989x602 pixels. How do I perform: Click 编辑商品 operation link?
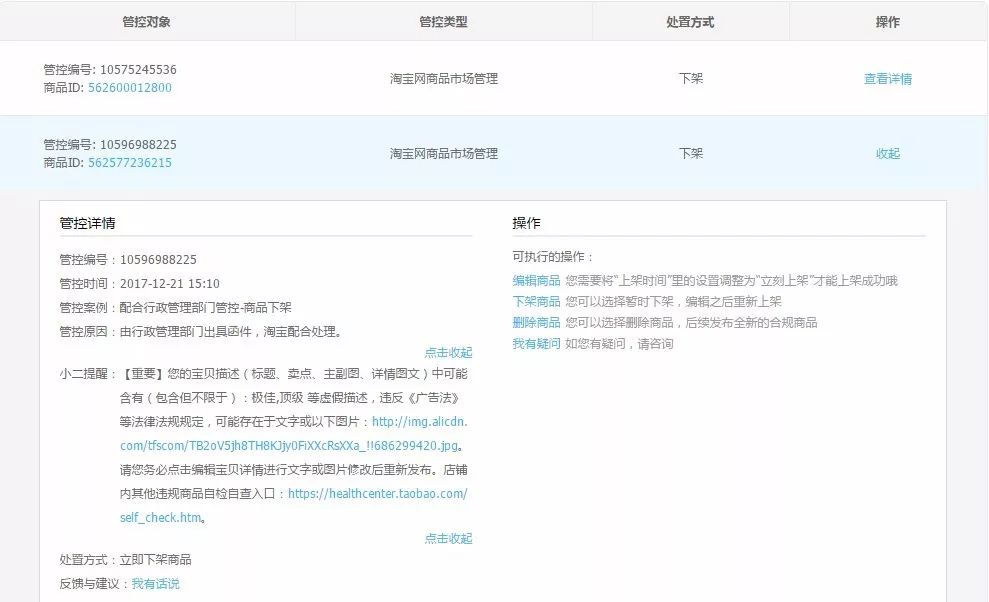[536, 281]
